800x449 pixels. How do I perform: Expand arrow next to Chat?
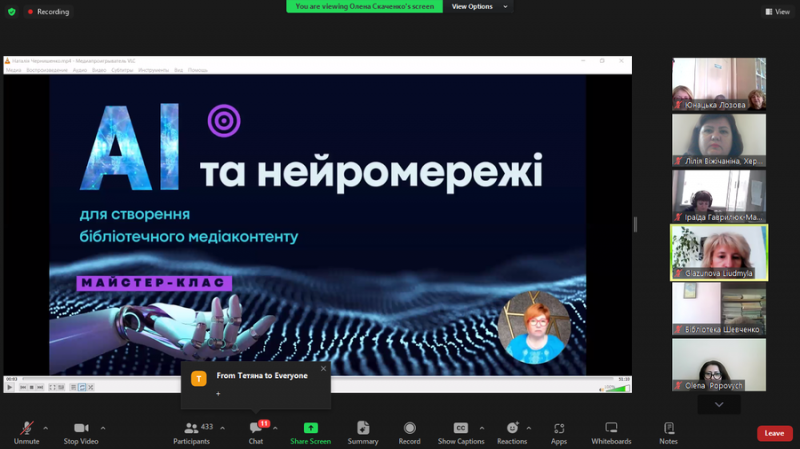(x=275, y=428)
